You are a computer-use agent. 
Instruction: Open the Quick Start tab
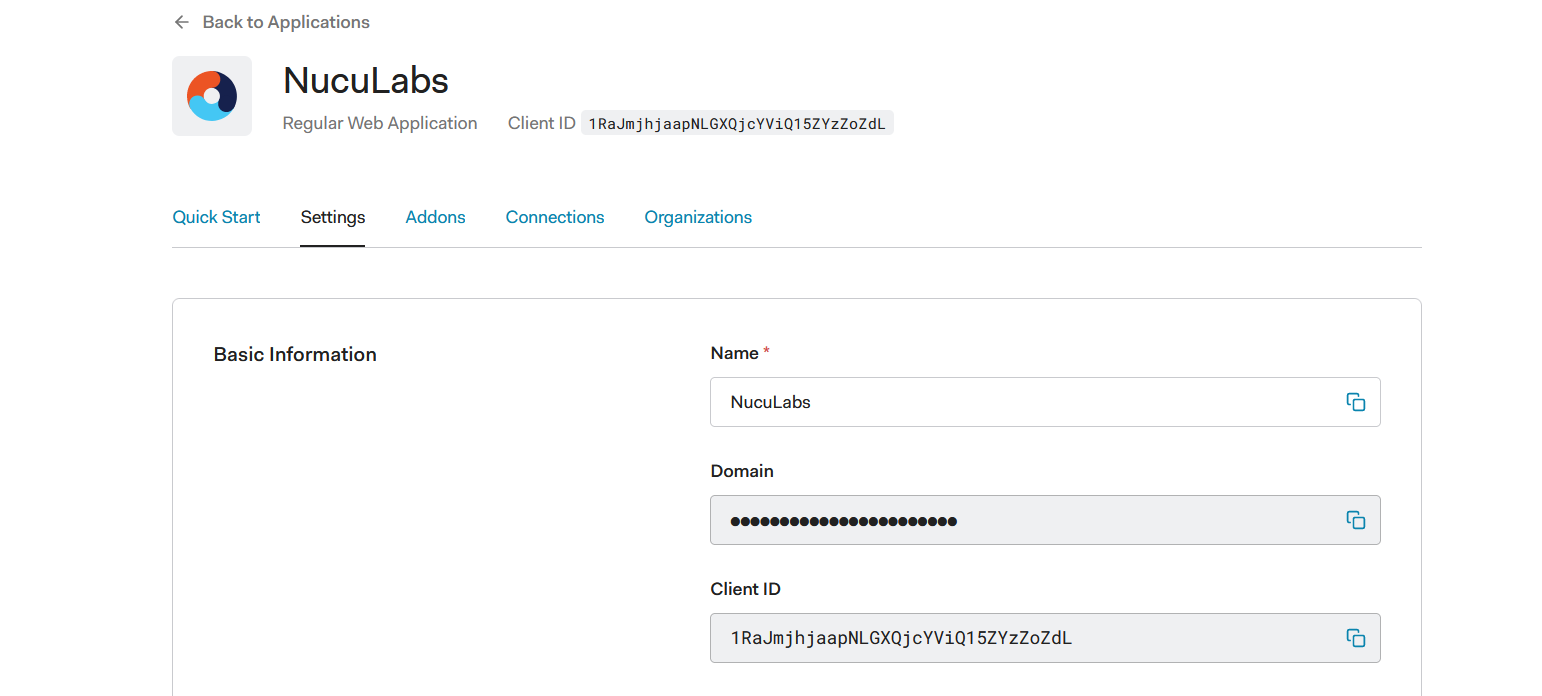[x=216, y=217]
